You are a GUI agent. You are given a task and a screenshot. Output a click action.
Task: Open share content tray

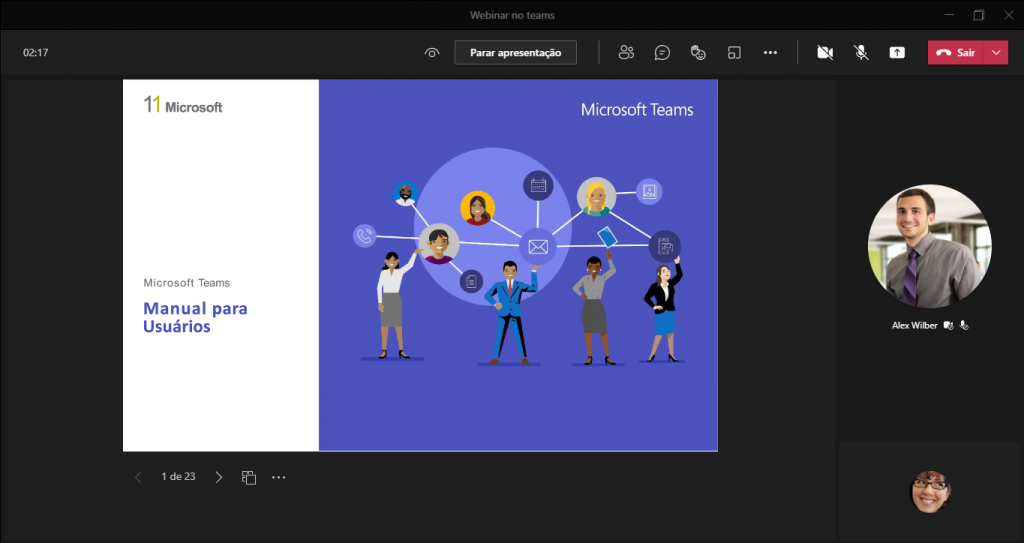click(x=897, y=53)
